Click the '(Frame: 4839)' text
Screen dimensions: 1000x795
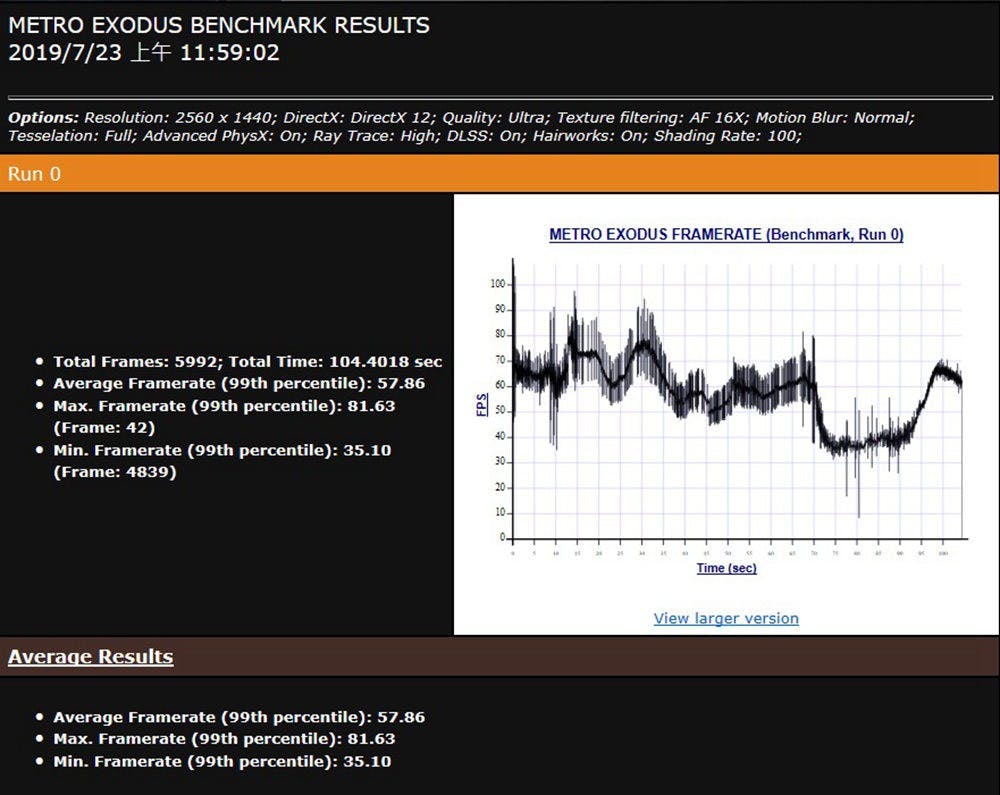tap(115, 472)
